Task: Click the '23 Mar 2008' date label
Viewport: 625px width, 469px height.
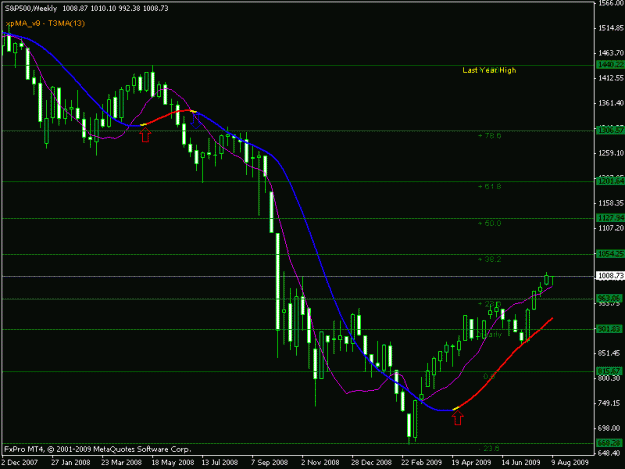Action: pos(121,463)
